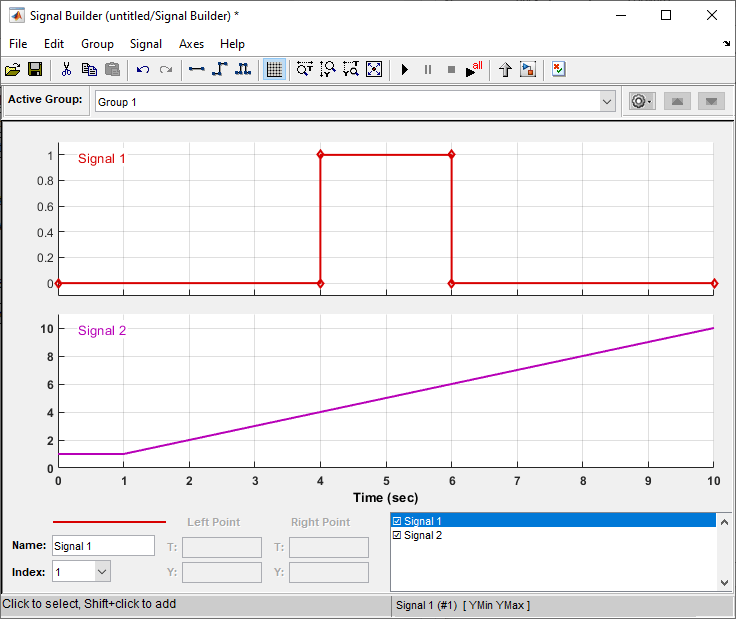Save the signal data with Save icon
The image size is (736, 619).
tap(35, 69)
